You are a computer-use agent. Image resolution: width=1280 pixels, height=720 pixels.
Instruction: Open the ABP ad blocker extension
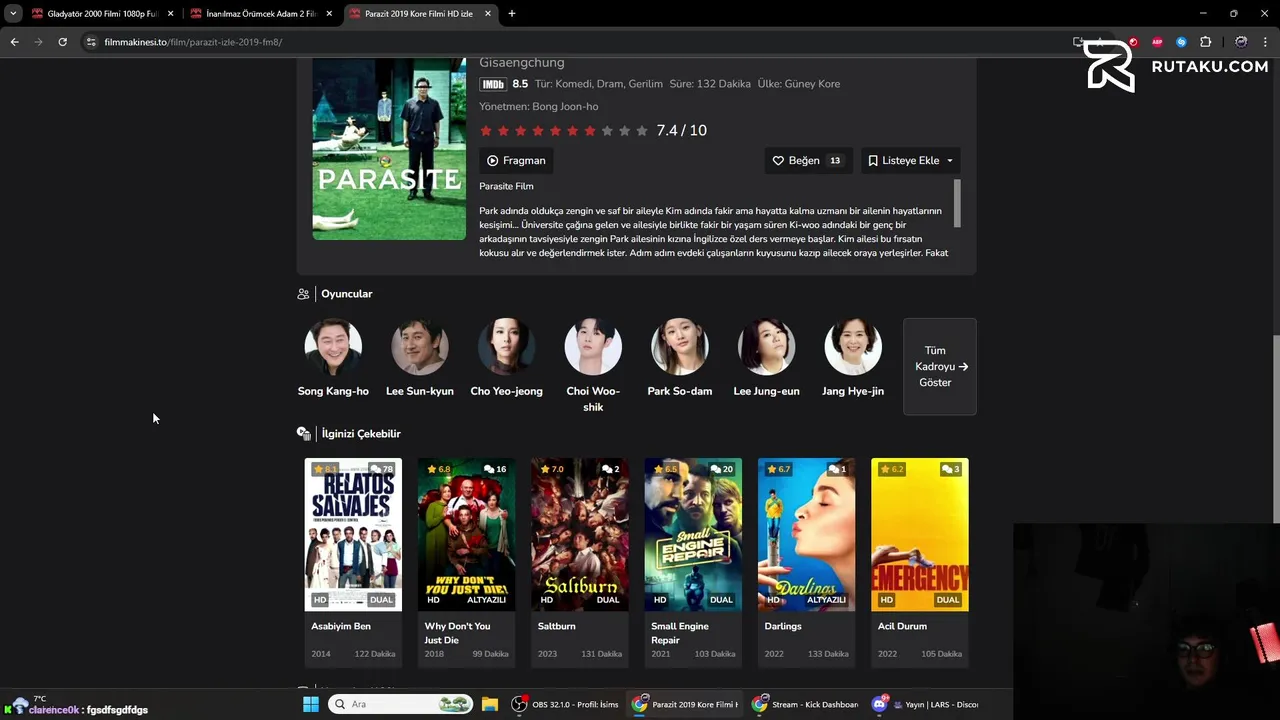pyautogui.click(x=1157, y=42)
